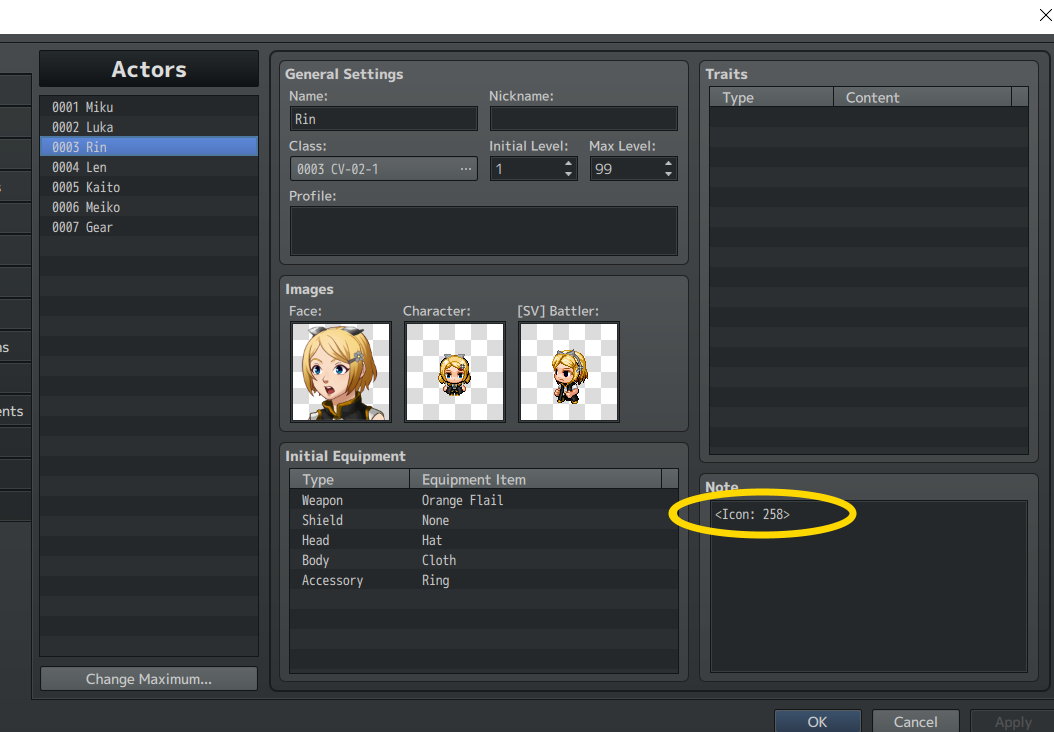
Task: Click the Initial Level value field
Action: [526, 169]
